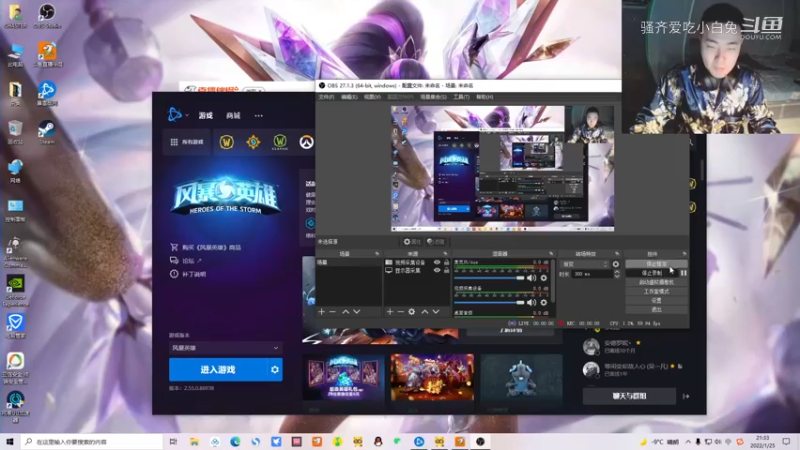Toggle visibility of the 视频采集设备 source
The image size is (800, 450).
tap(437, 262)
